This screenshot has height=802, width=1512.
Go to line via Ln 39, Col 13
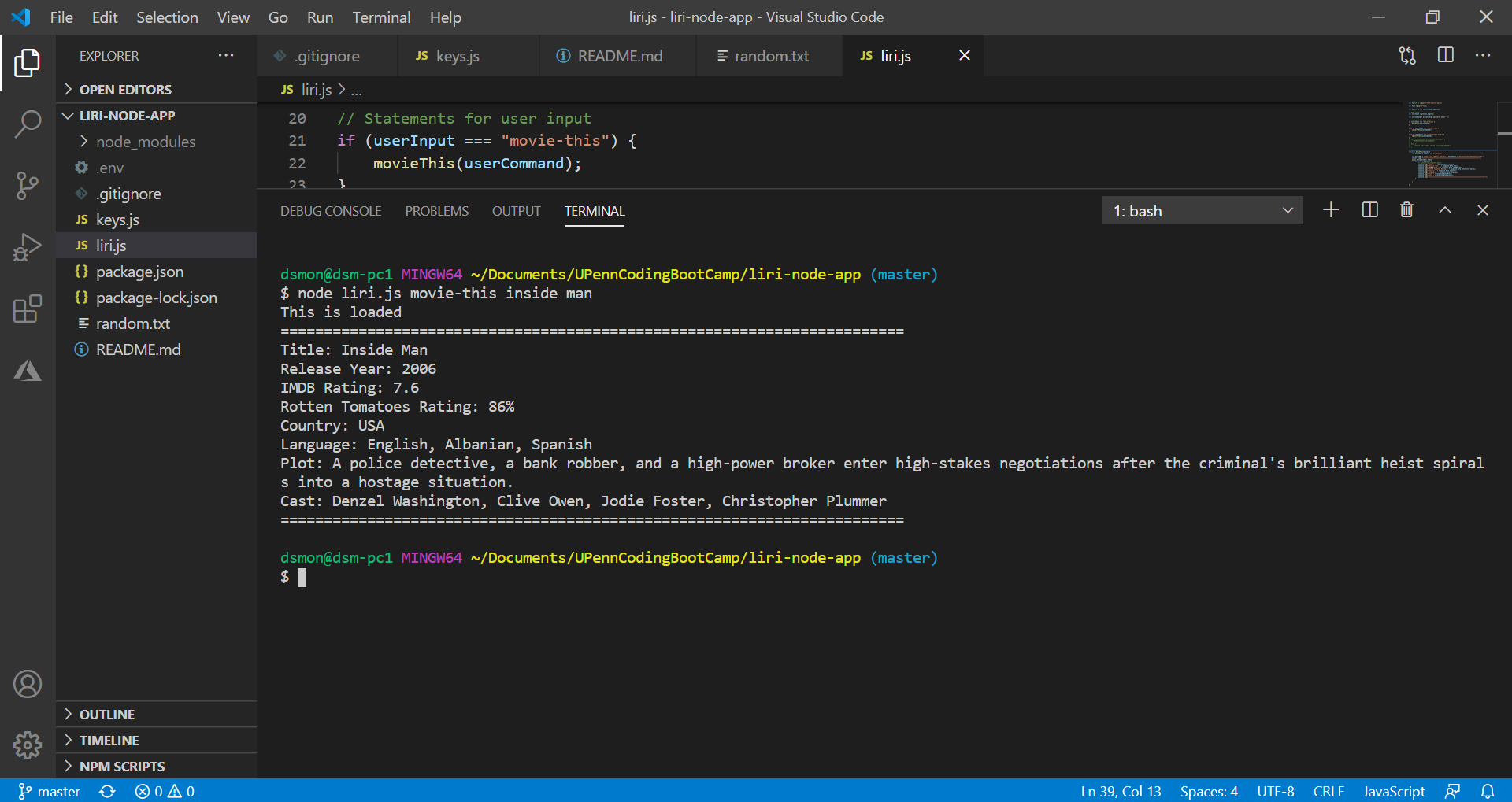point(1120,791)
